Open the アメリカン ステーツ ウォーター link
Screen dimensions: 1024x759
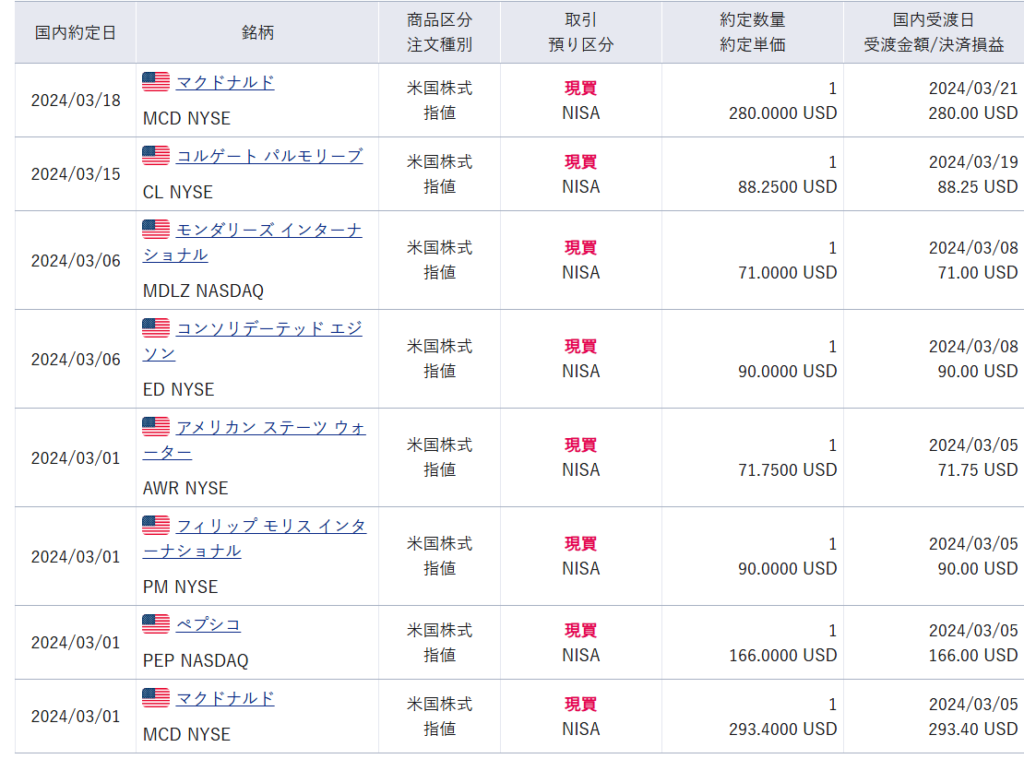270,428
